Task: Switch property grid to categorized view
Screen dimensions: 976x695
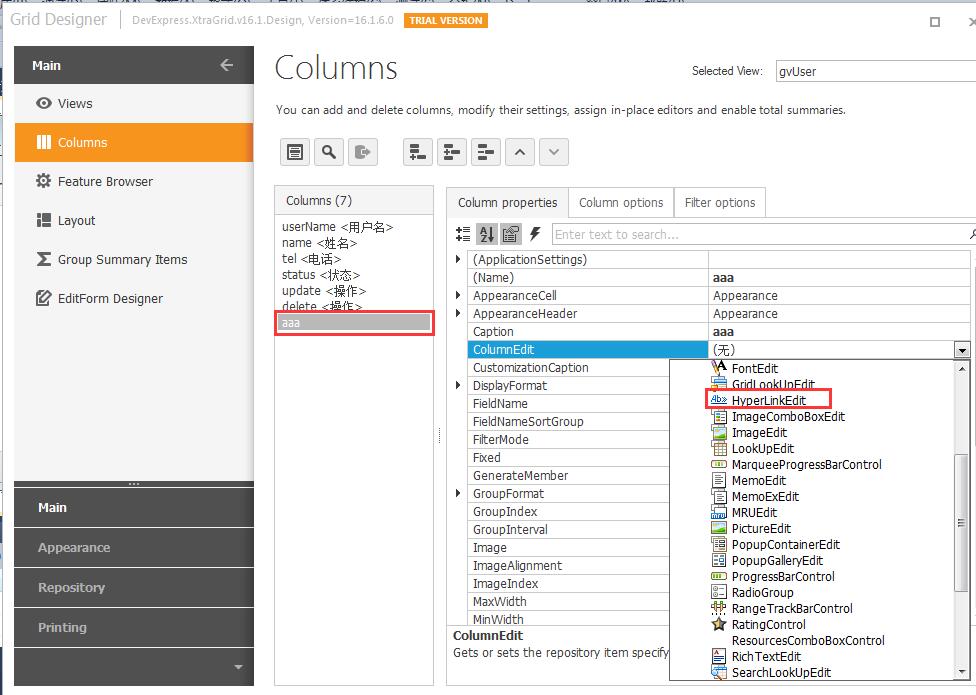Action: click(463, 234)
